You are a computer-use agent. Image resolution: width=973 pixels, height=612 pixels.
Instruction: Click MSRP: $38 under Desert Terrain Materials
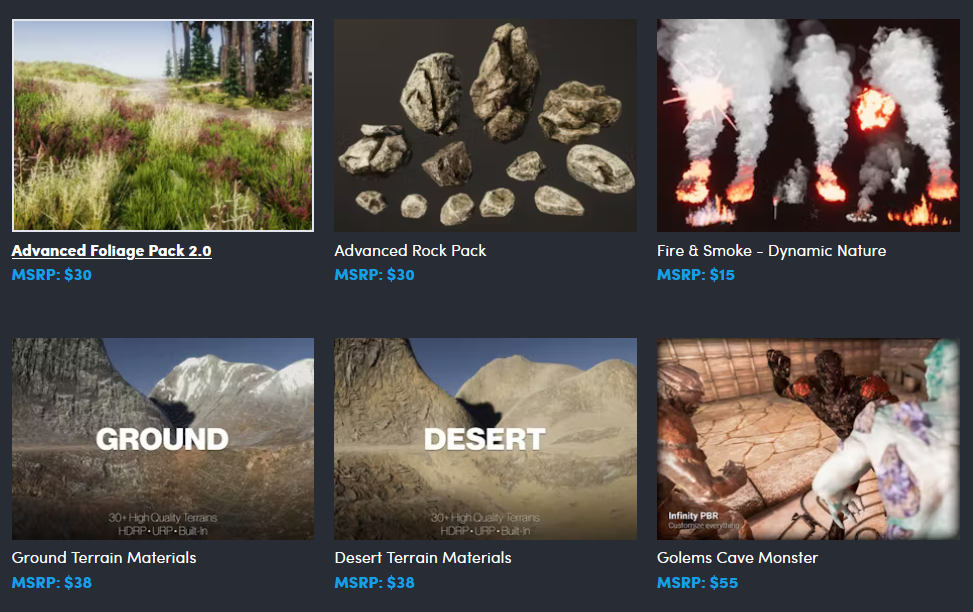(374, 583)
